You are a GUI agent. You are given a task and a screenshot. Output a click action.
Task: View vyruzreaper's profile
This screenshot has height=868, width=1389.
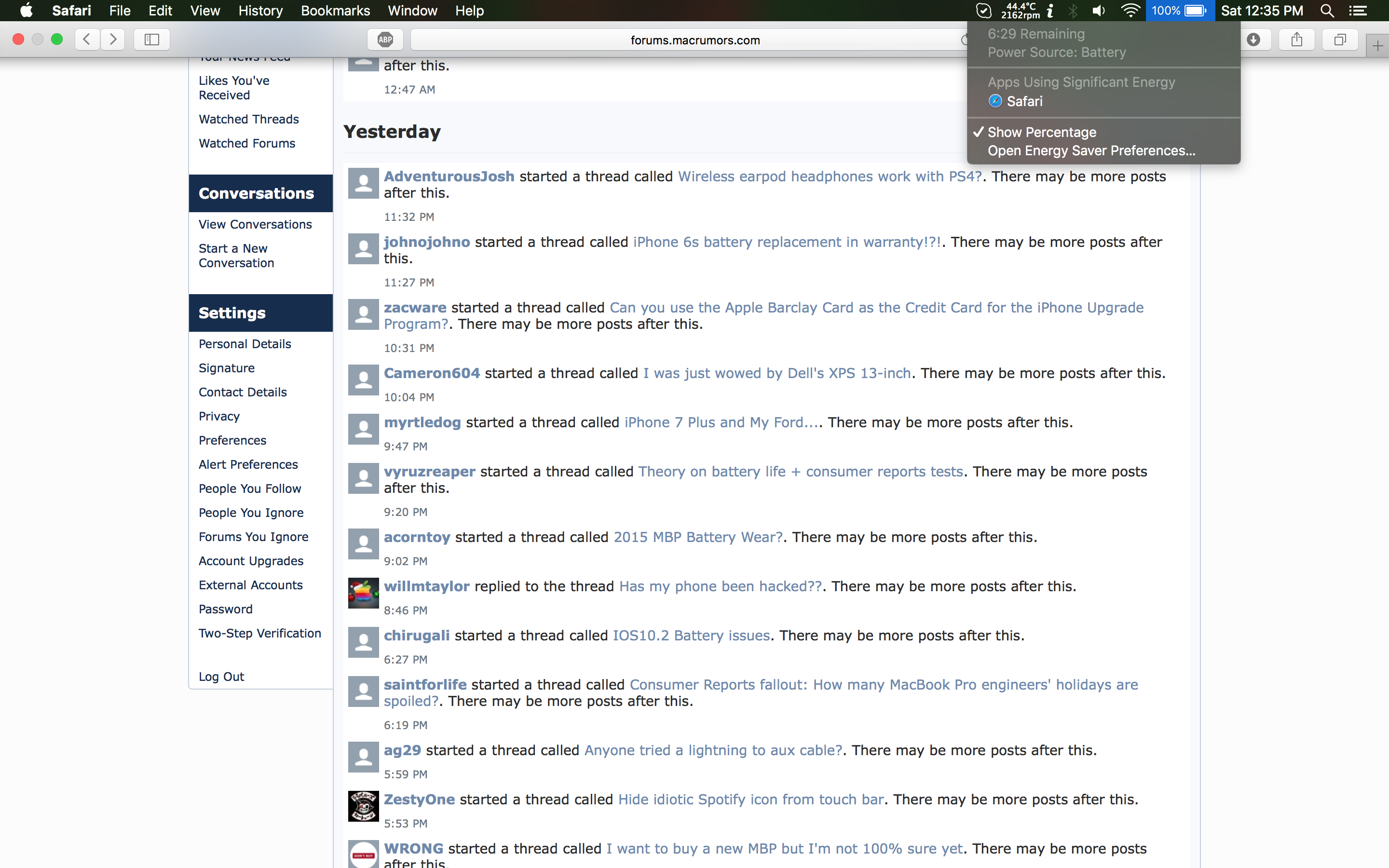coord(429,471)
